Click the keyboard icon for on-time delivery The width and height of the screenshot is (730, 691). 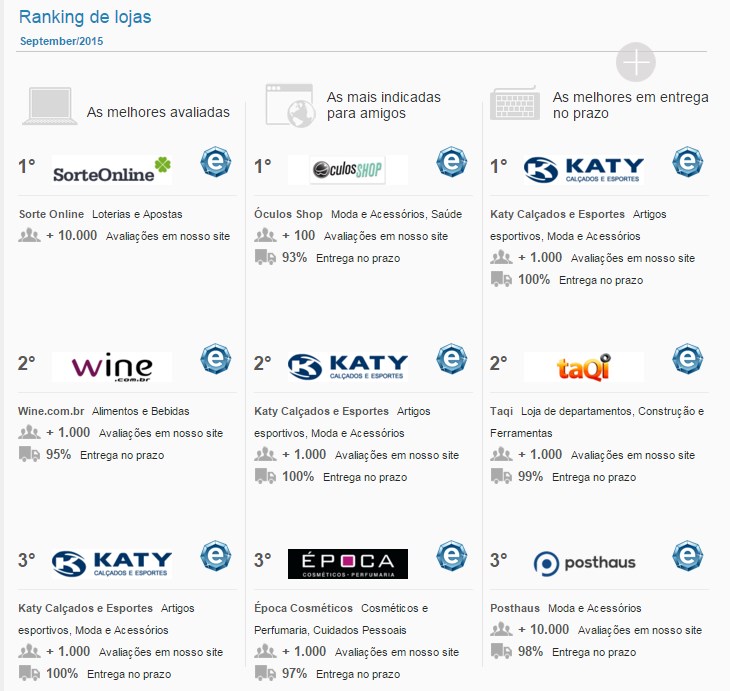click(x=515, y=103)
